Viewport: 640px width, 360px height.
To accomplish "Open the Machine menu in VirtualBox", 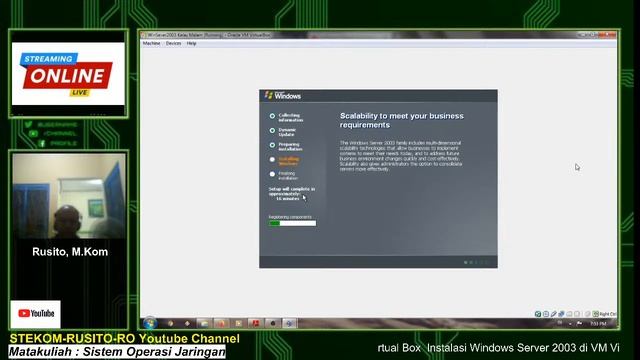I will pos(151,43).
